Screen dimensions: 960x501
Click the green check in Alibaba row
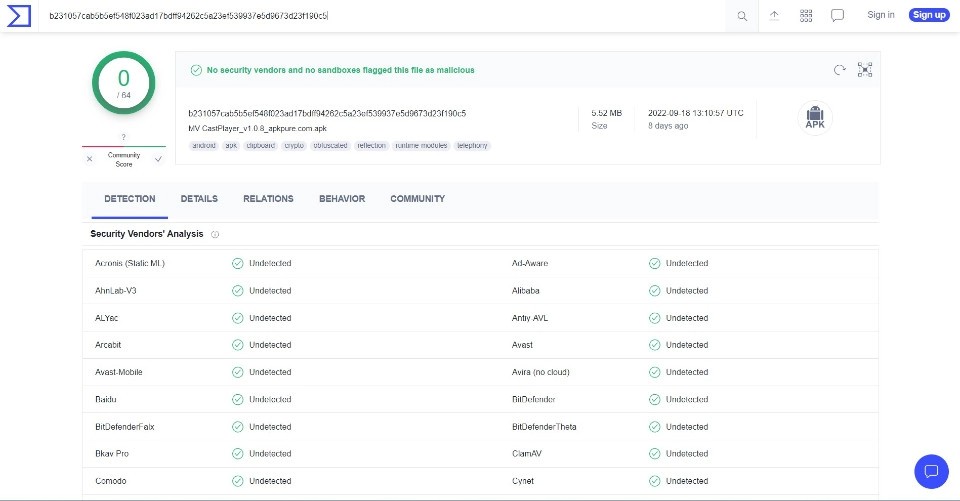[654, 291]
